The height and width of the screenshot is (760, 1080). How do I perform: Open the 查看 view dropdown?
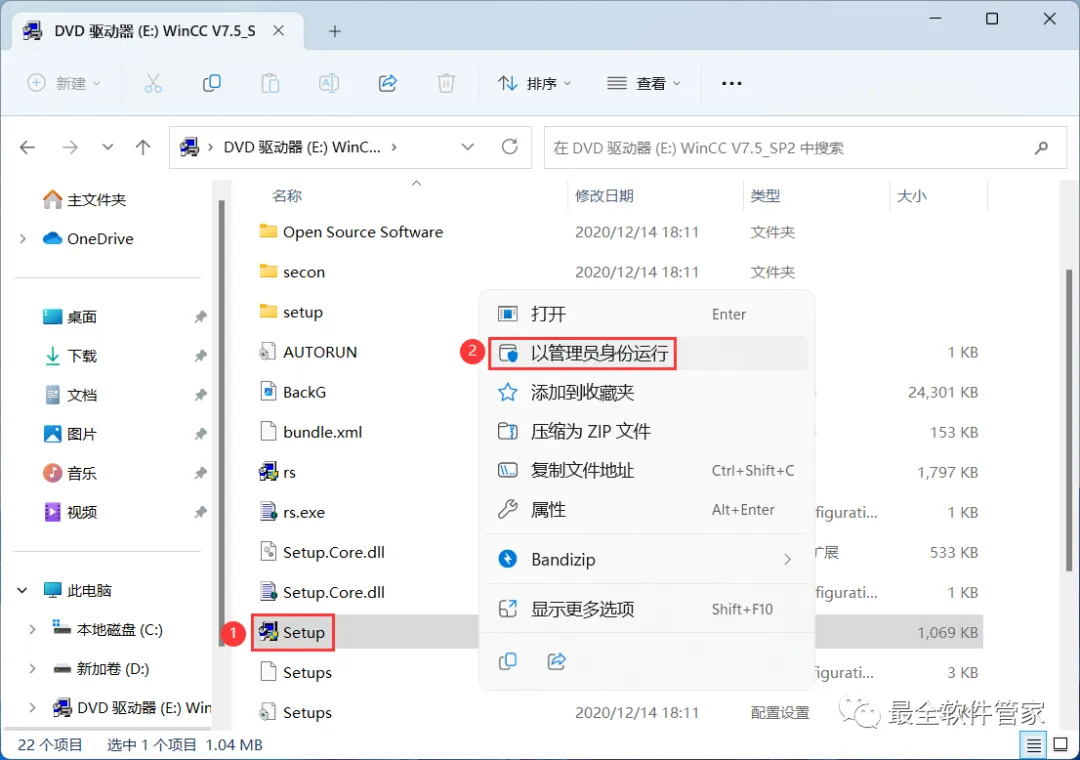(643, 83)
